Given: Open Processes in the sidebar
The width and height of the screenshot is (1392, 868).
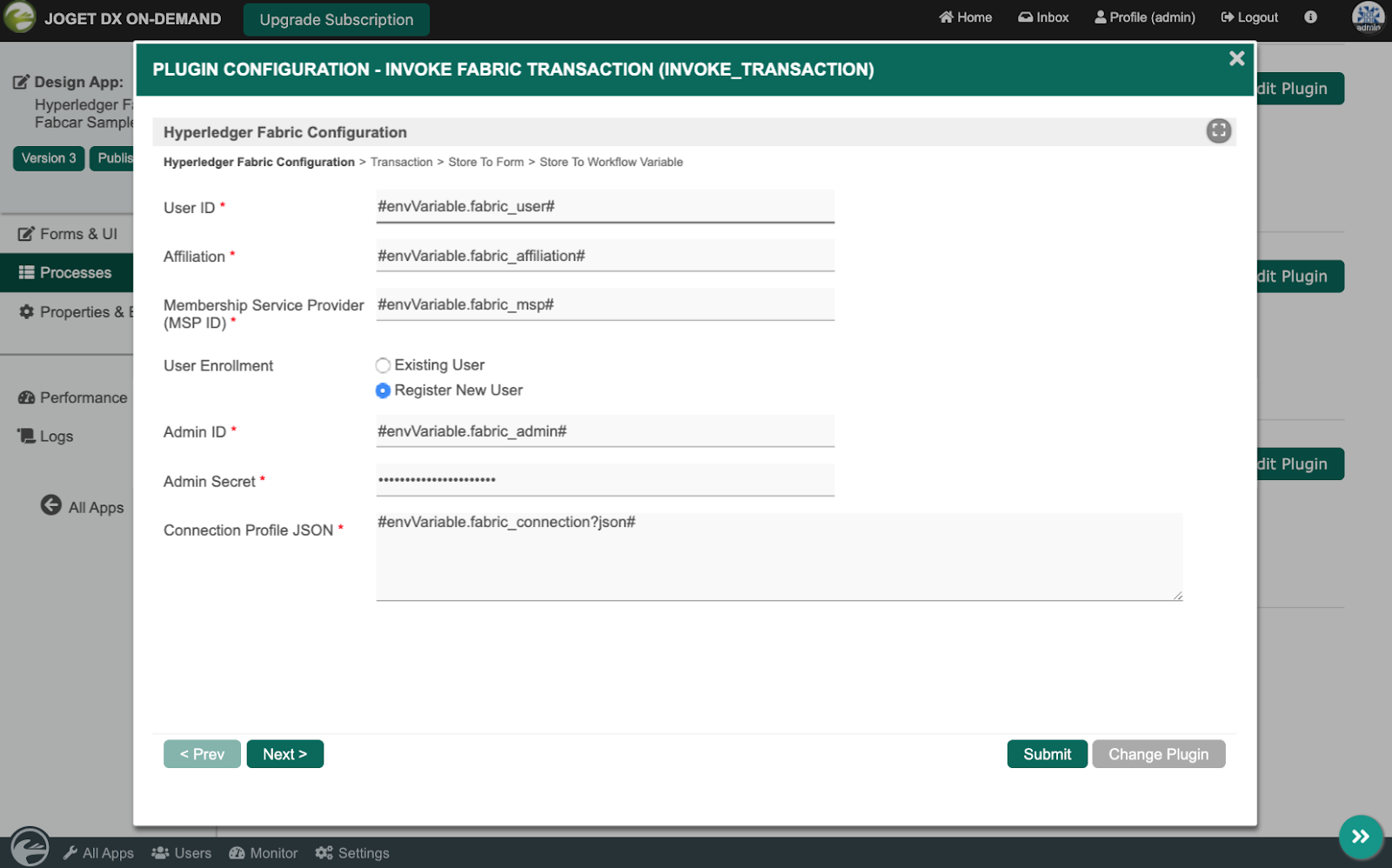Looking at the screenshot, I should (x=66, y=273).
